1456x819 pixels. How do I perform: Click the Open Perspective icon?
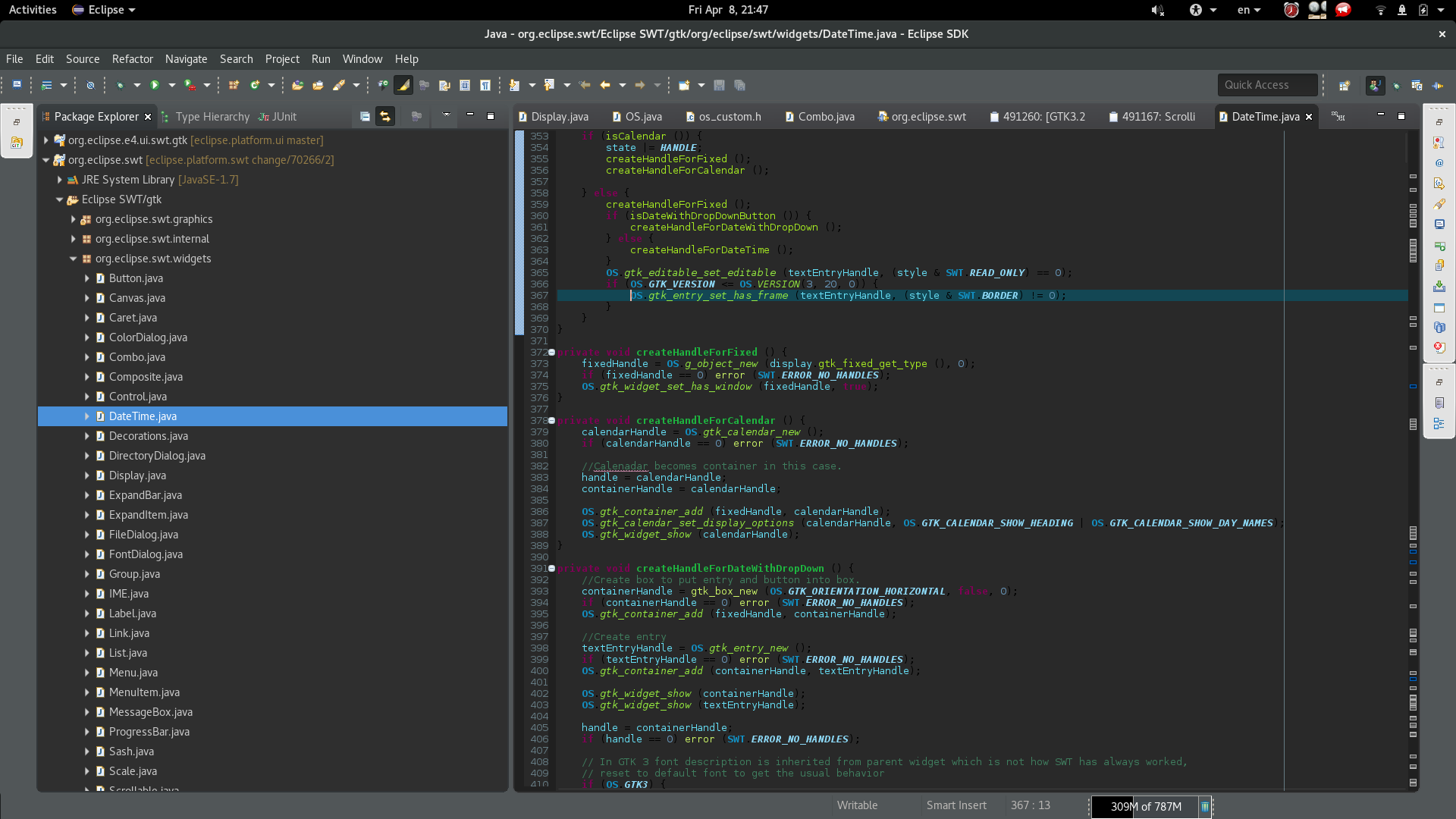click(1345, 85)
